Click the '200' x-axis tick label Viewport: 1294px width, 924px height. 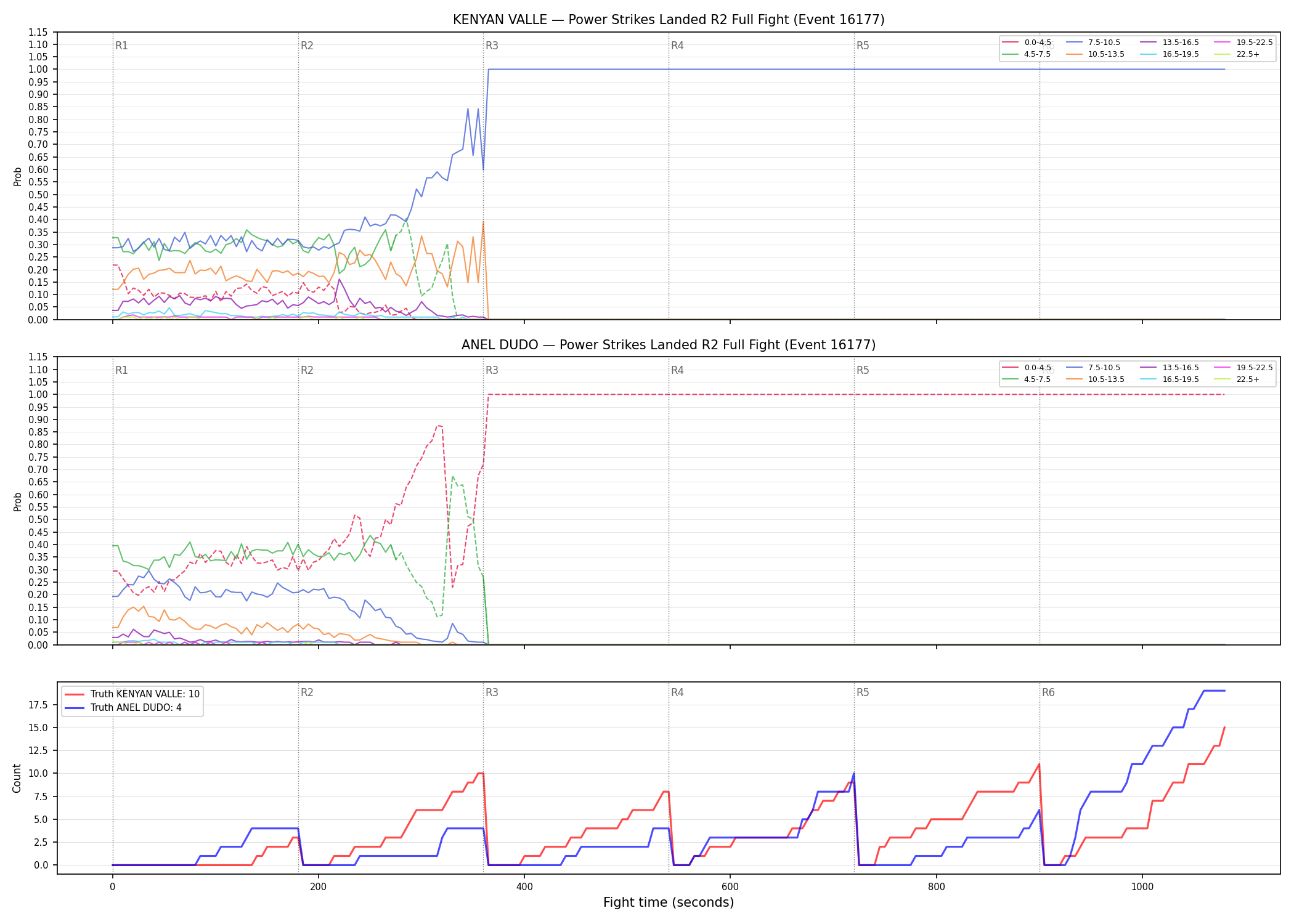click(x=318, y=887)
